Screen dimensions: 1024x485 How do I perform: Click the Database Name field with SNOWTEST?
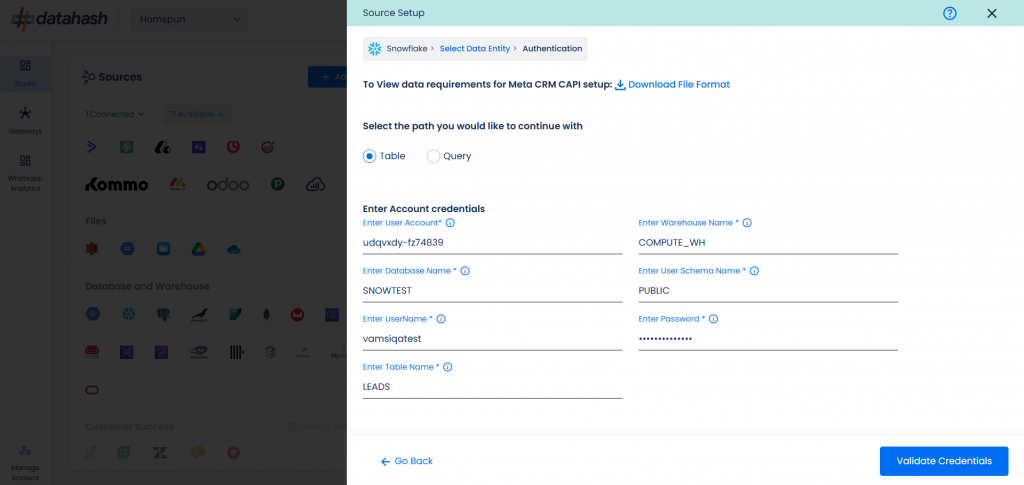click(492, 291)
